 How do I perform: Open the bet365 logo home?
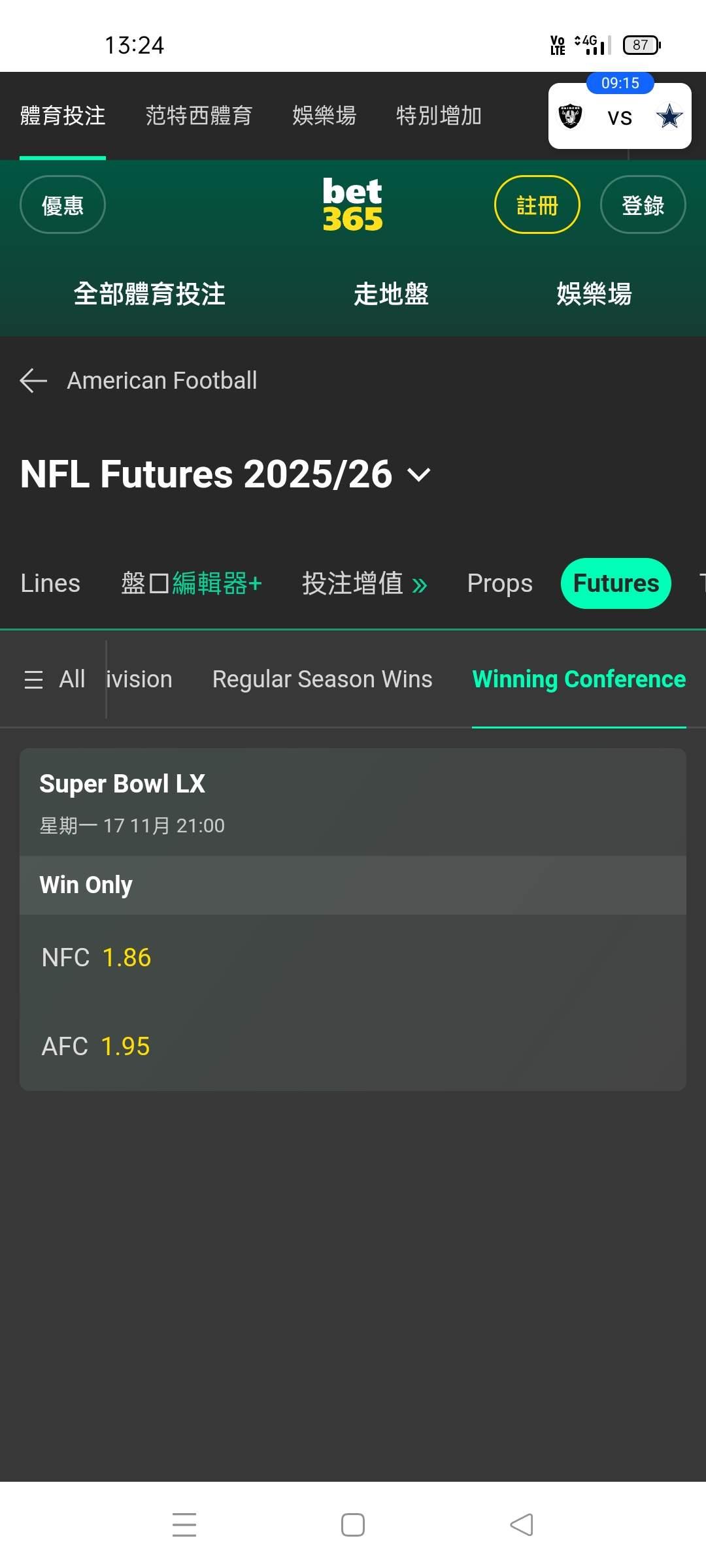352,204
